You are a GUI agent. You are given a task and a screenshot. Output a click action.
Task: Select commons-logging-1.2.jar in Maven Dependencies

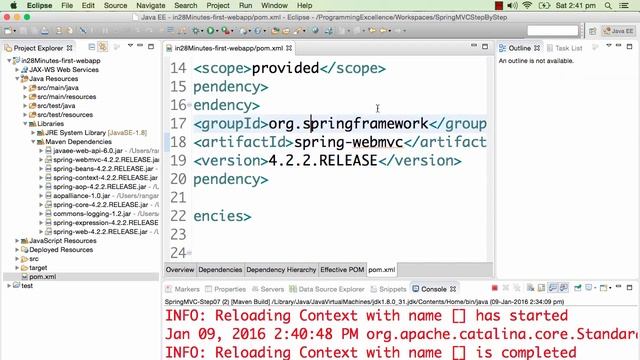click(92, 213)
